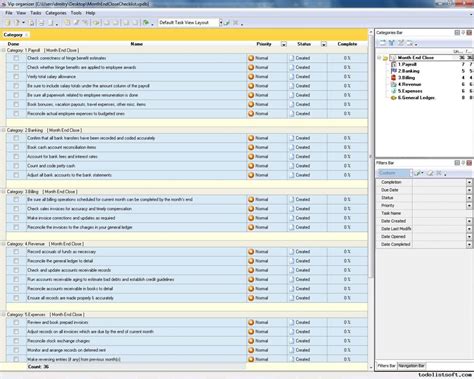Click the green icon in main toolbar
The image size is (474, 379).
[x=146, y=23]
